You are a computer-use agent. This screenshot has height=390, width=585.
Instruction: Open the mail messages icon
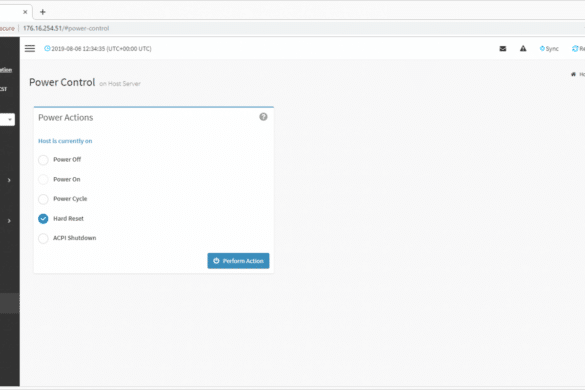coord(503,49)
